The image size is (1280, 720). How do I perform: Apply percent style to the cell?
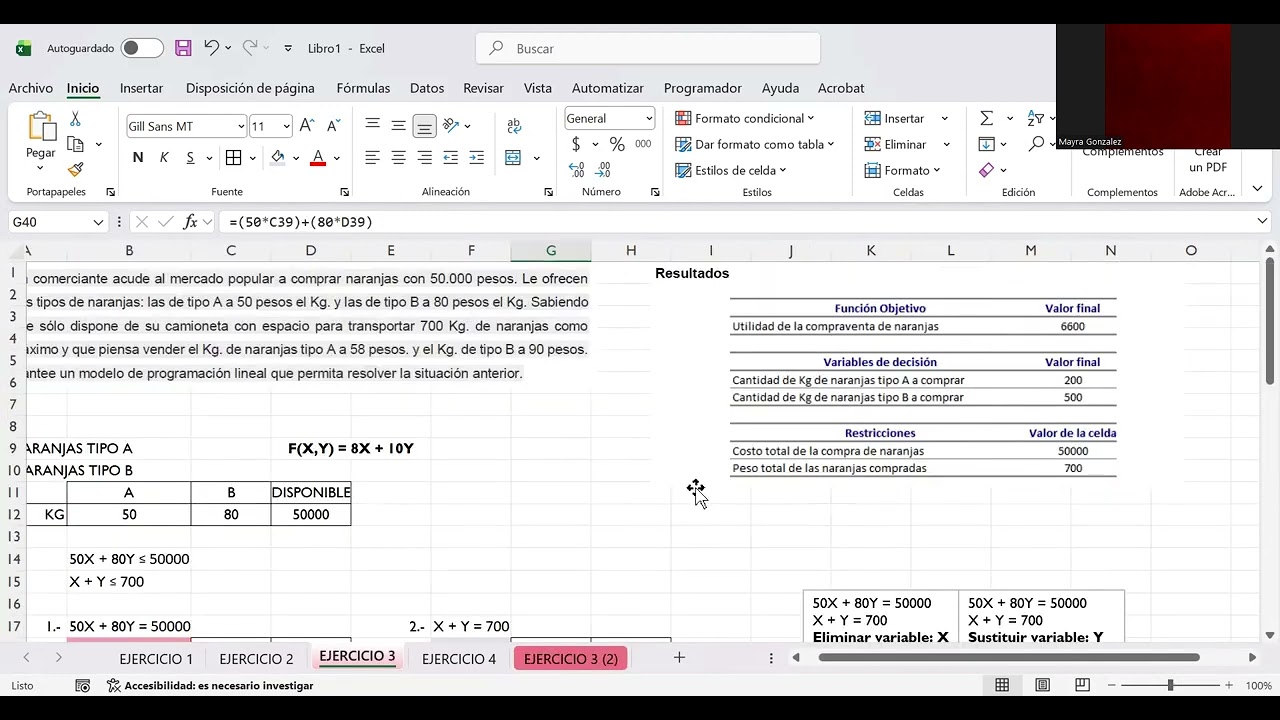617,144
